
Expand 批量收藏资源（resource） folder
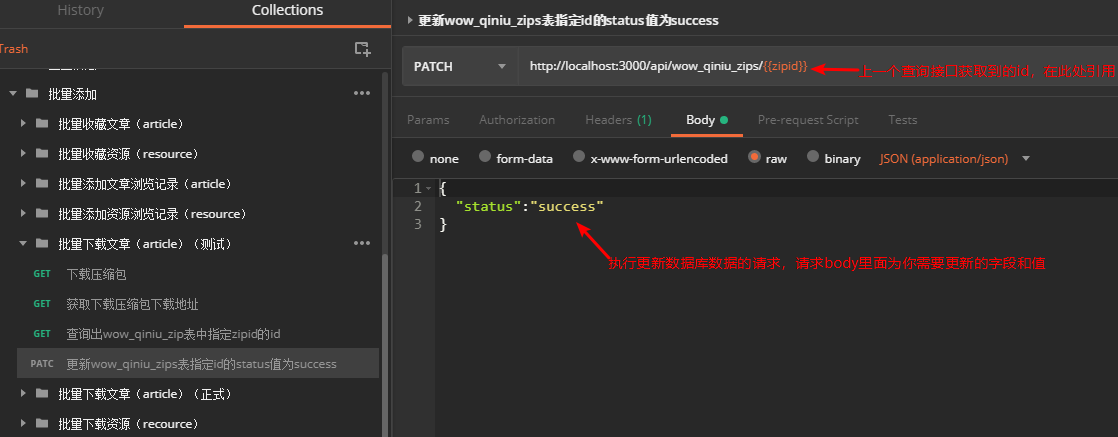tap(24, 153)
